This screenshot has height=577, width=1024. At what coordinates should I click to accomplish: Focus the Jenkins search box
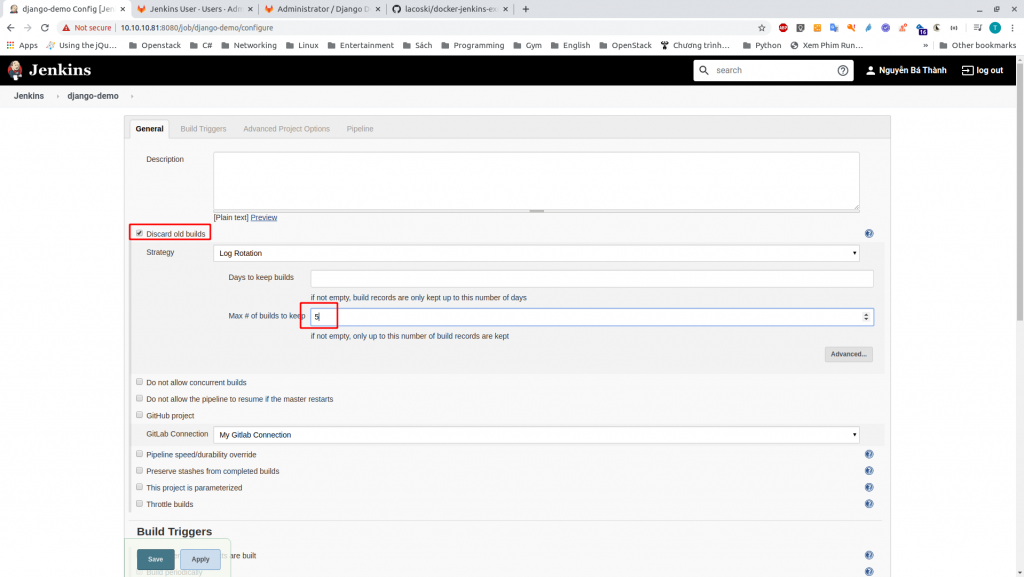773,70
